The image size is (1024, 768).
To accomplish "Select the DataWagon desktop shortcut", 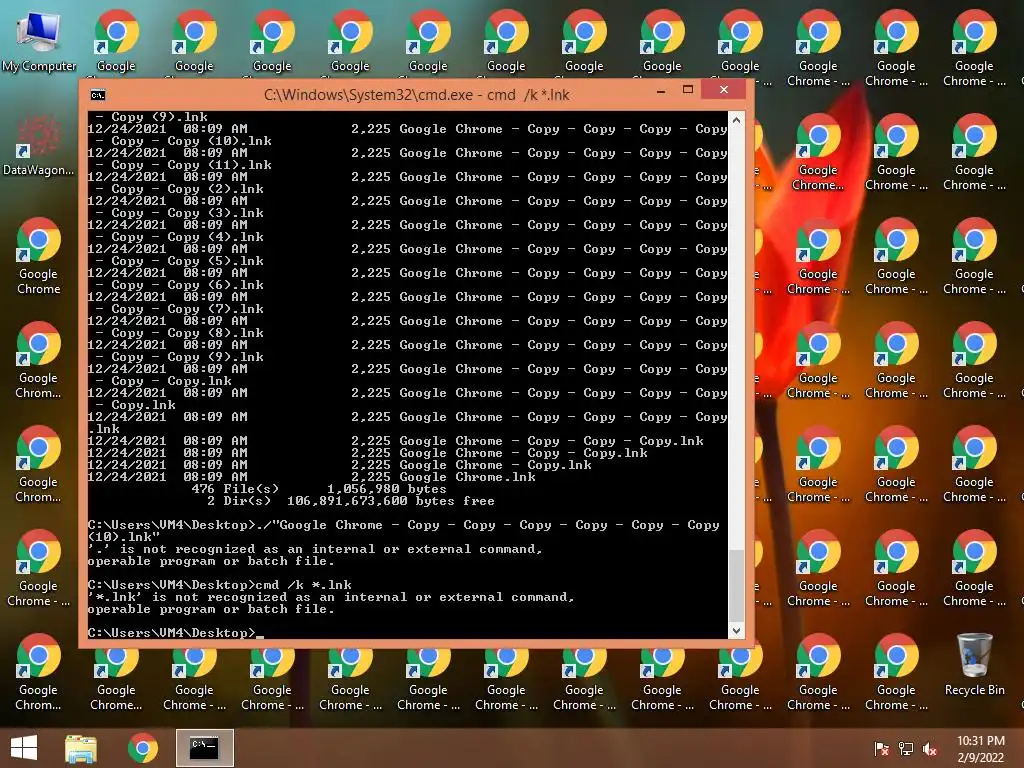I will 39,146.
